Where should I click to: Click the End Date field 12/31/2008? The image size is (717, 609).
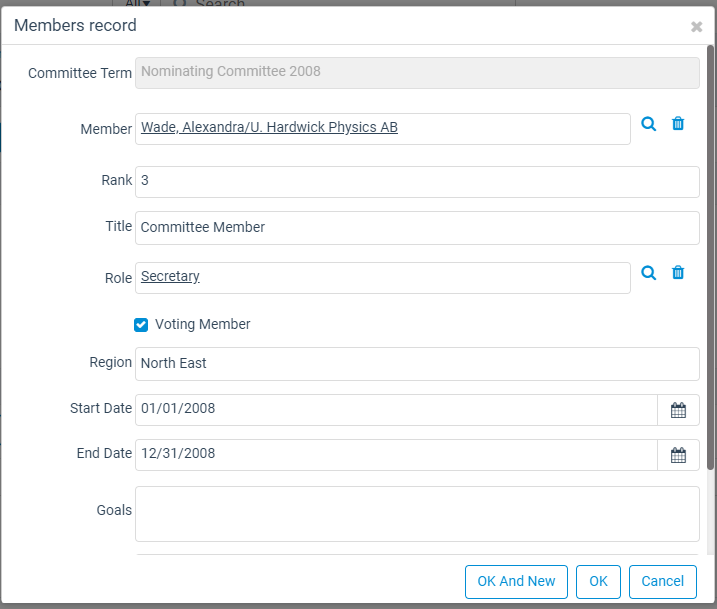396,455
